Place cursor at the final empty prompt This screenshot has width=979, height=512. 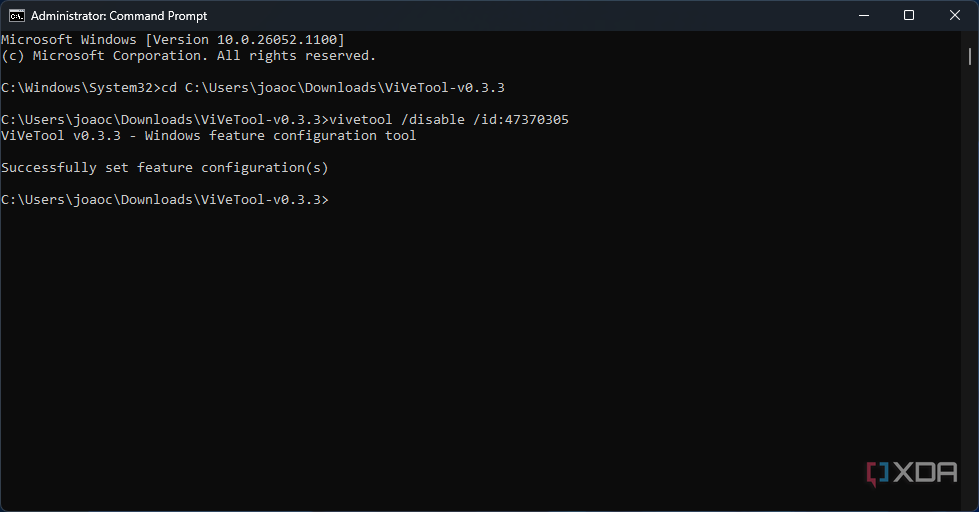[x=333, y=199]
